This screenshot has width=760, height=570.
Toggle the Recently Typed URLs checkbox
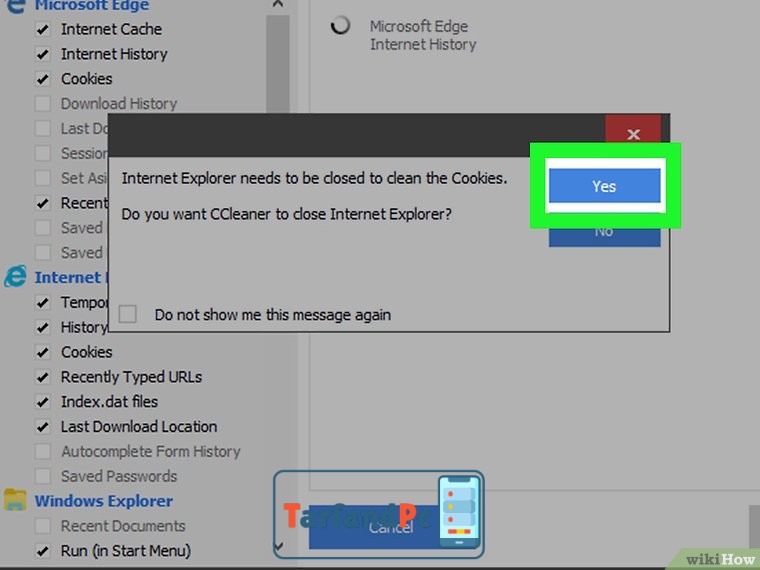coord(43,377)
